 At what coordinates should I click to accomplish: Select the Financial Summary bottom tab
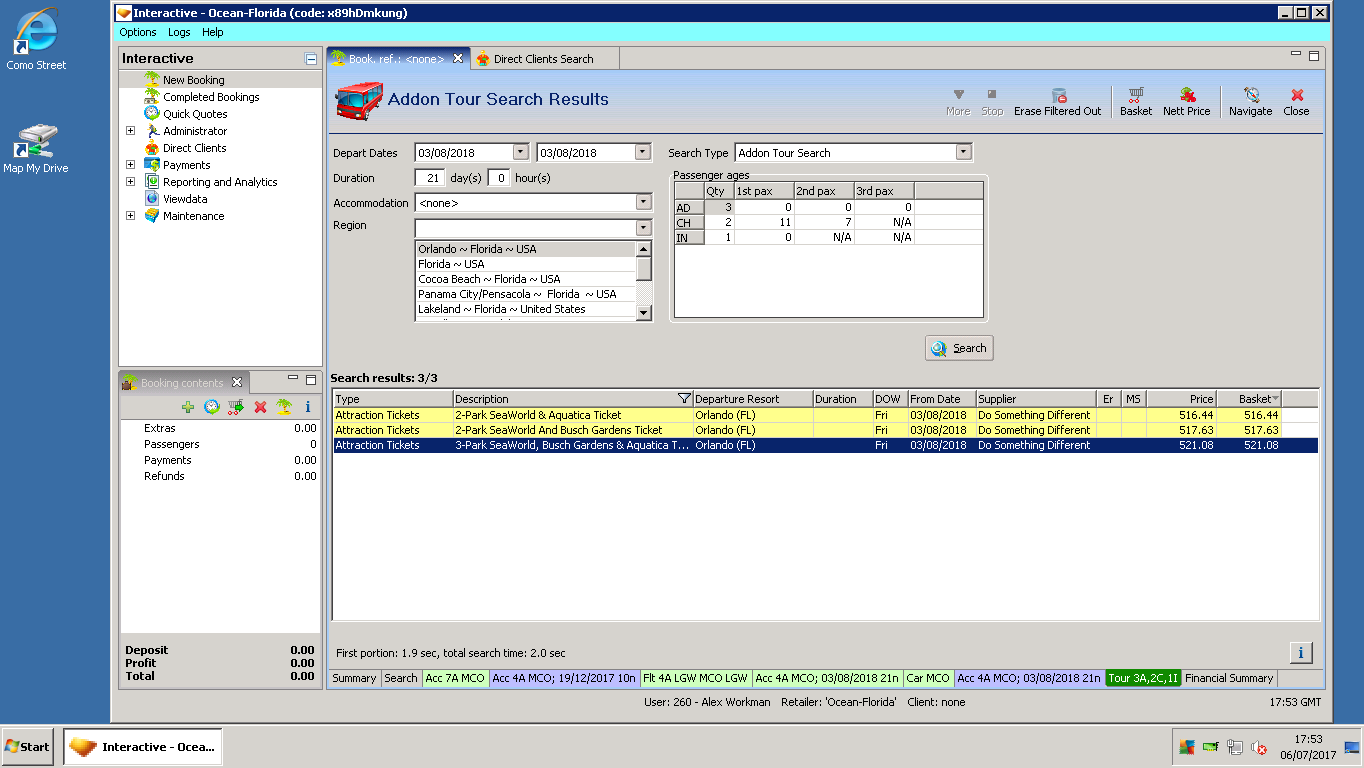pyautogui.click(x=1228, y=678)
